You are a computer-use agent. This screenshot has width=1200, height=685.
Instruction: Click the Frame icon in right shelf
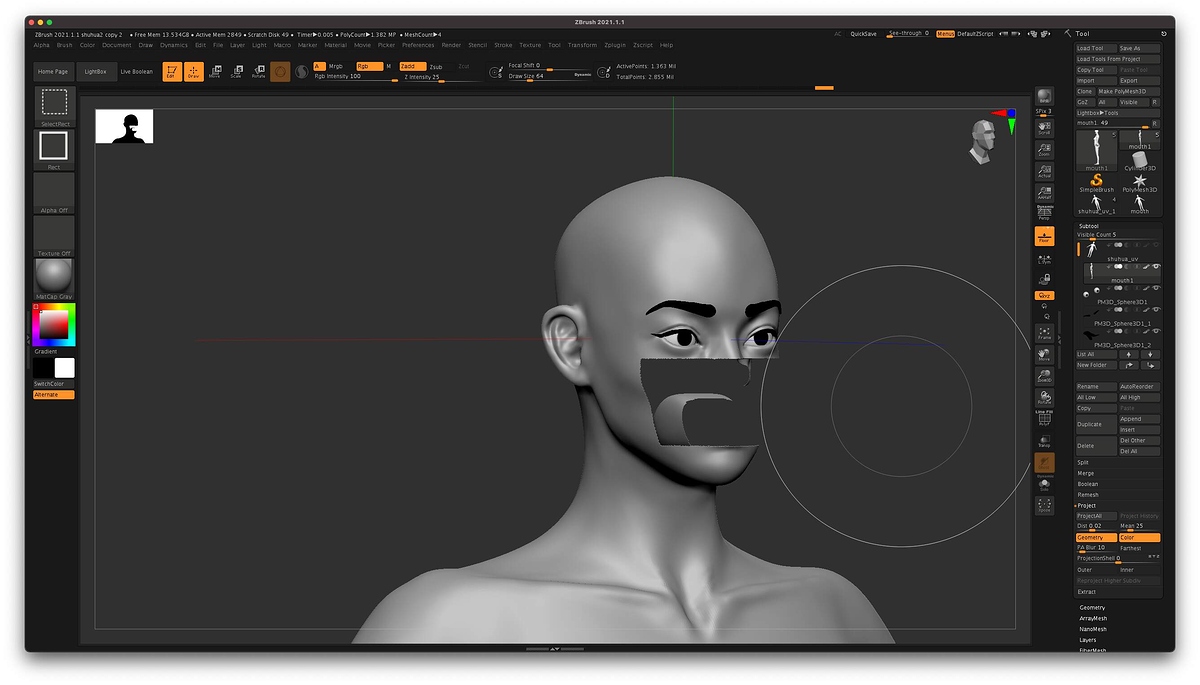1044,332
